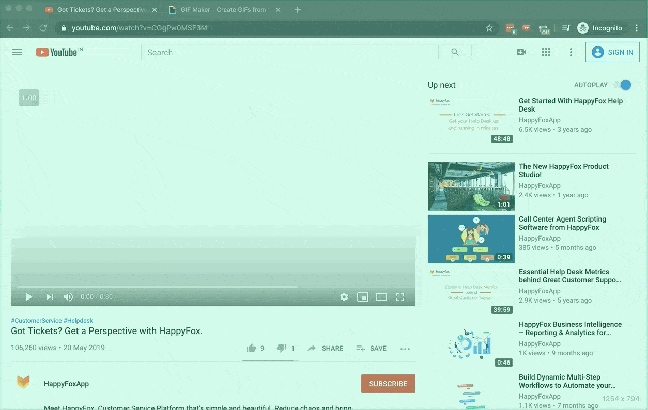
Task: Click the 1.00 playback speed badge
Action: [x=29, y=98]
